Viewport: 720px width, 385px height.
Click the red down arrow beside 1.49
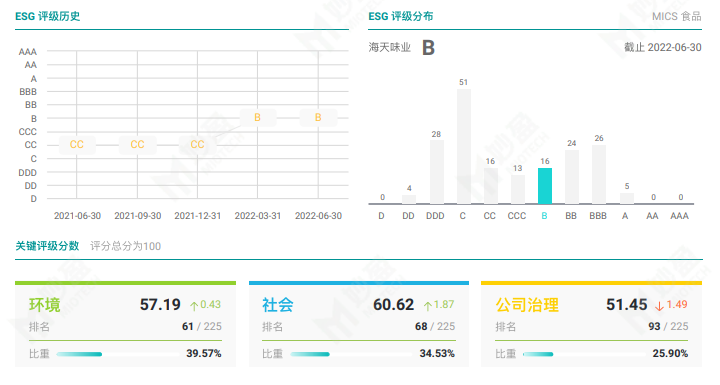pos(659,306)
